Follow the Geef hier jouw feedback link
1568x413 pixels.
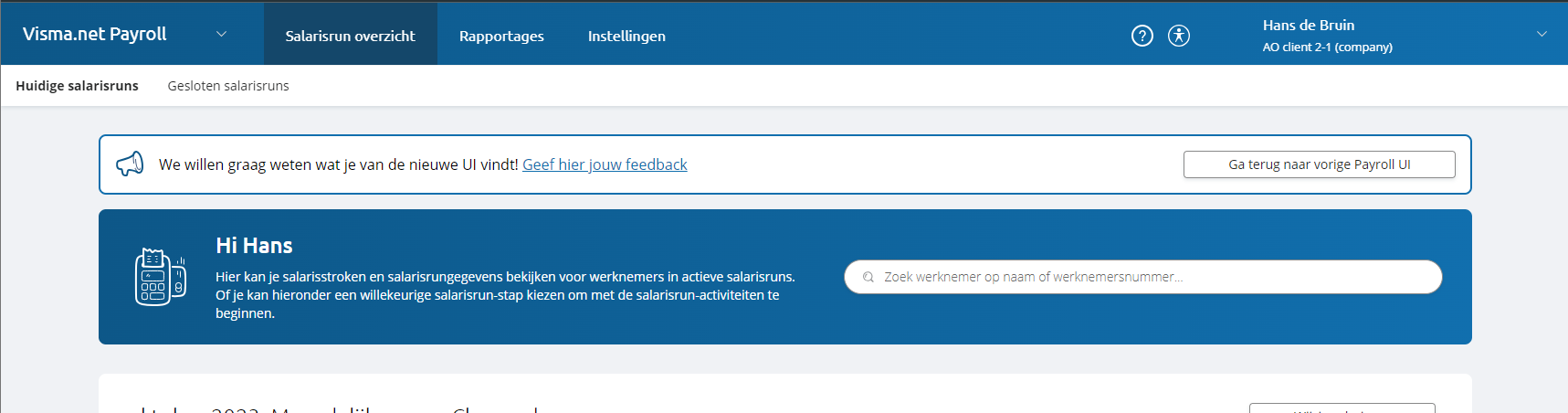pos(605,164)
